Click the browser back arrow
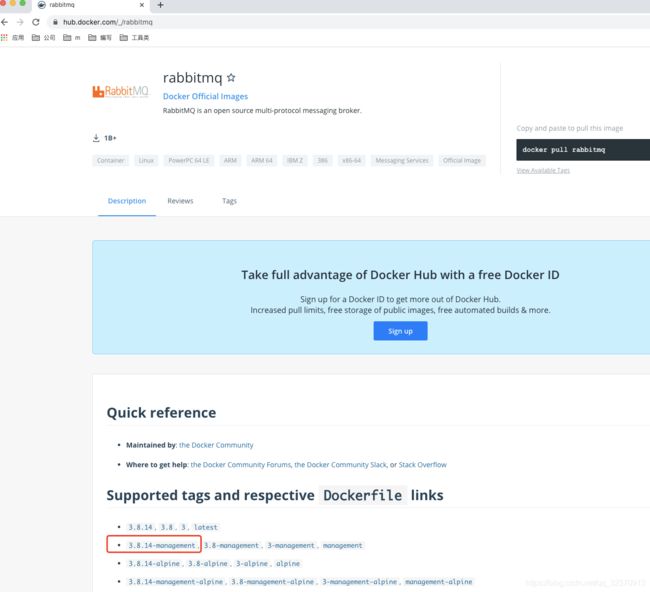Image resolution: width=650 pixels, height=592 pixels. click(5, 22)
